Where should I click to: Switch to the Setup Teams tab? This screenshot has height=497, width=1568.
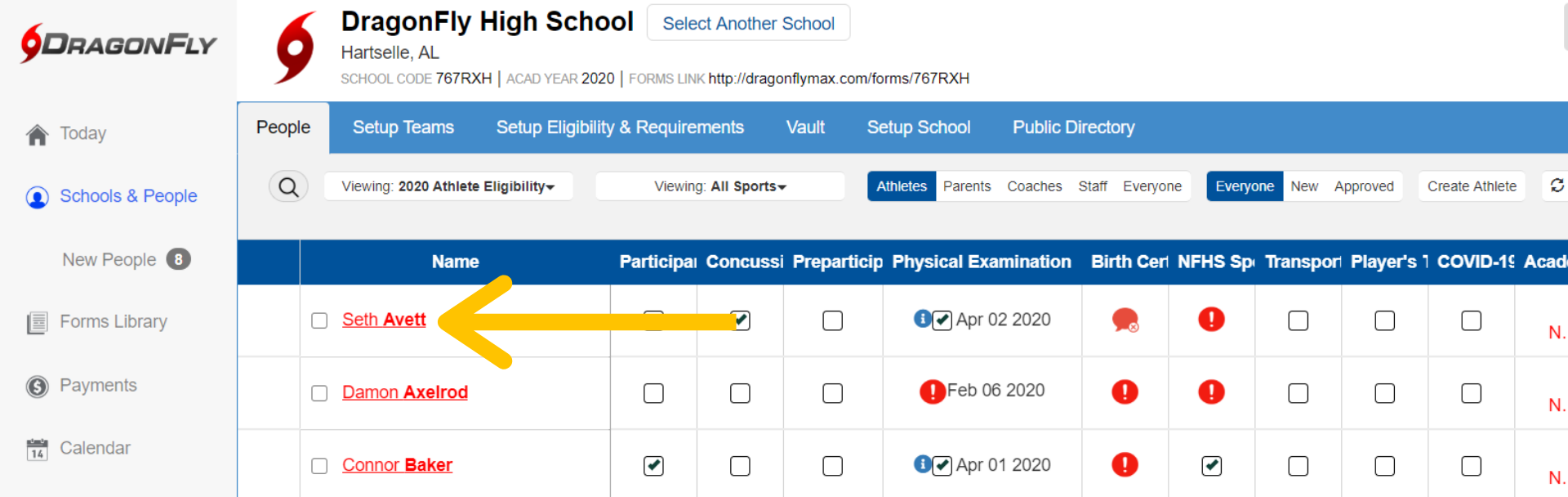click(x=403, y=128)
